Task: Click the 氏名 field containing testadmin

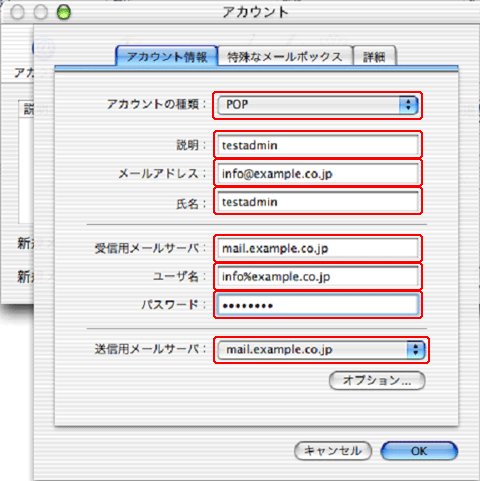Action: [x=318, y=202]
